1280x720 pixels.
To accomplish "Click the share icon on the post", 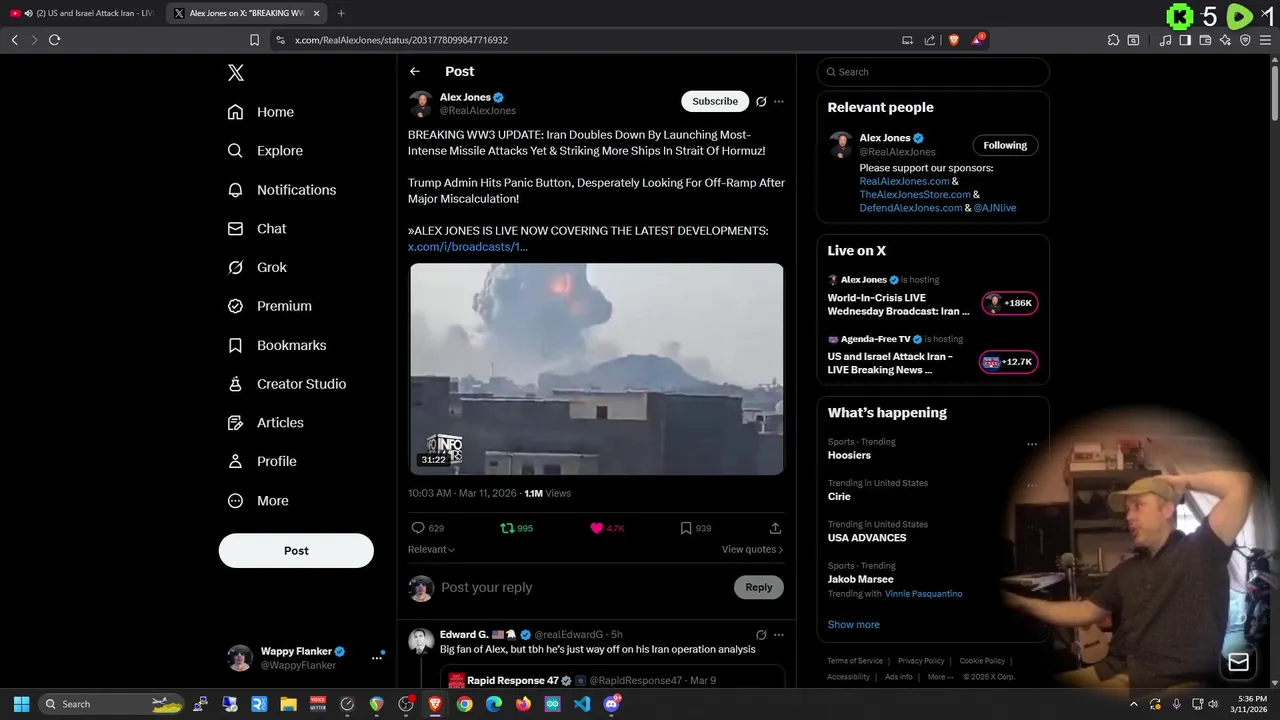I will tap(775, 528).
